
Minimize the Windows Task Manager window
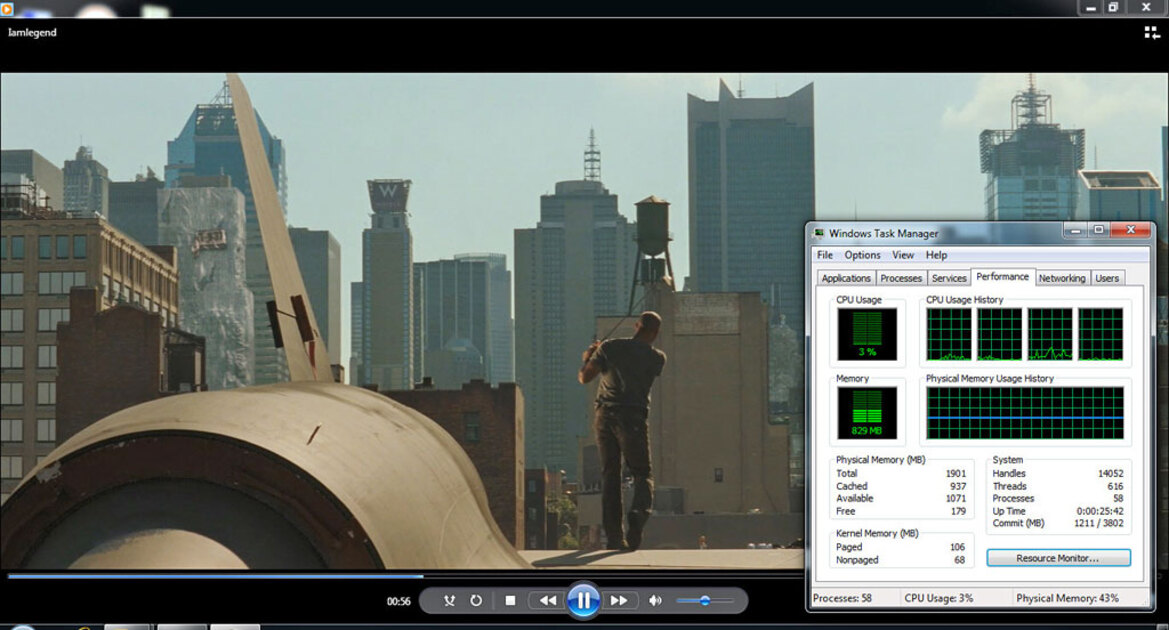[x=1075, y=230]
